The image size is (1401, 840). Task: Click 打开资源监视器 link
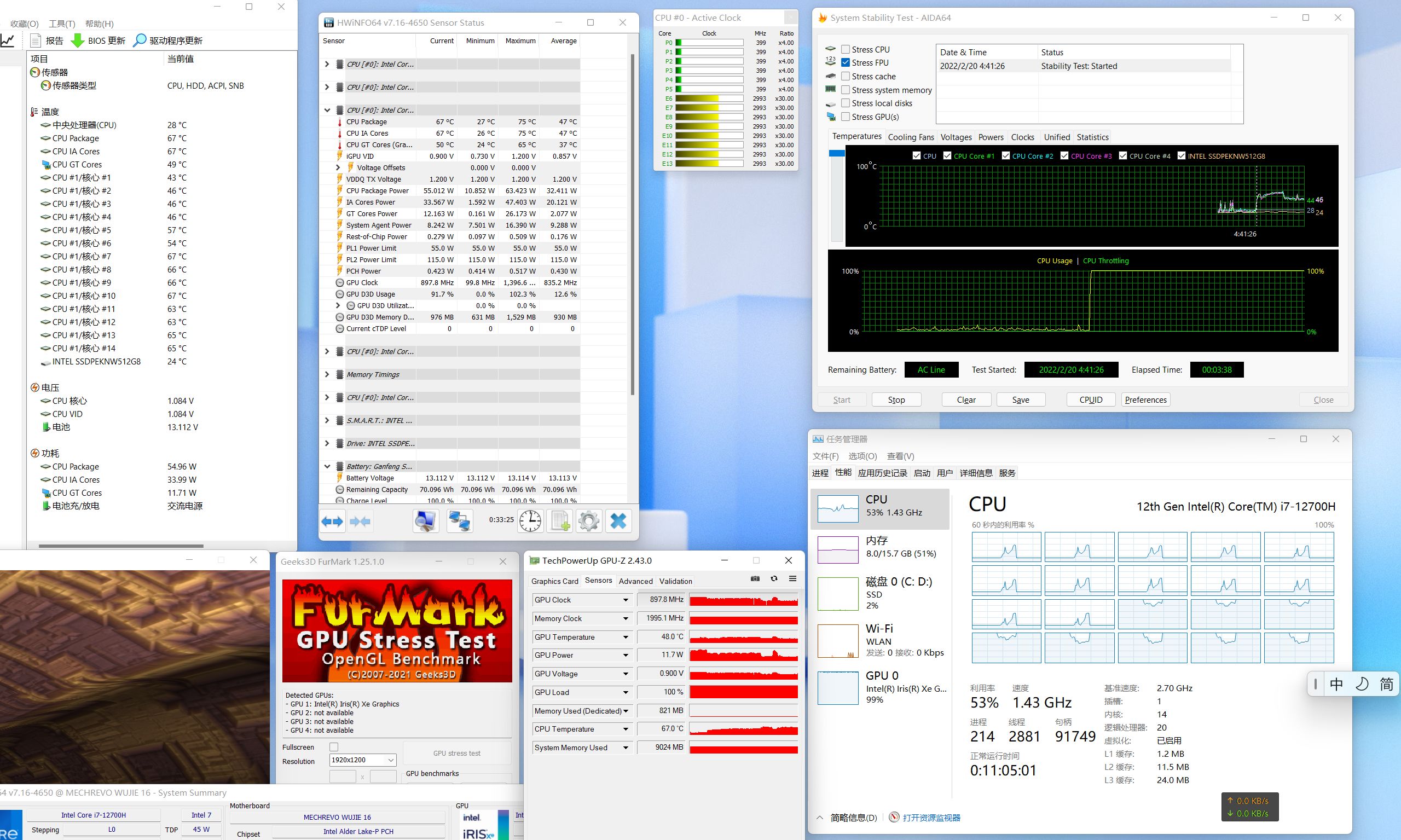931,818
